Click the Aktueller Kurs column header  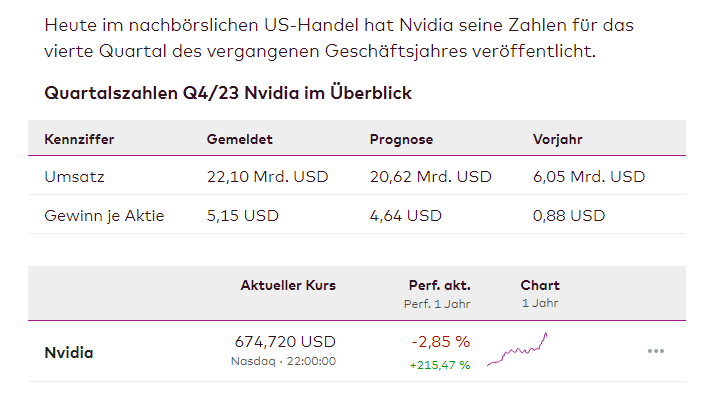point(288,285)
